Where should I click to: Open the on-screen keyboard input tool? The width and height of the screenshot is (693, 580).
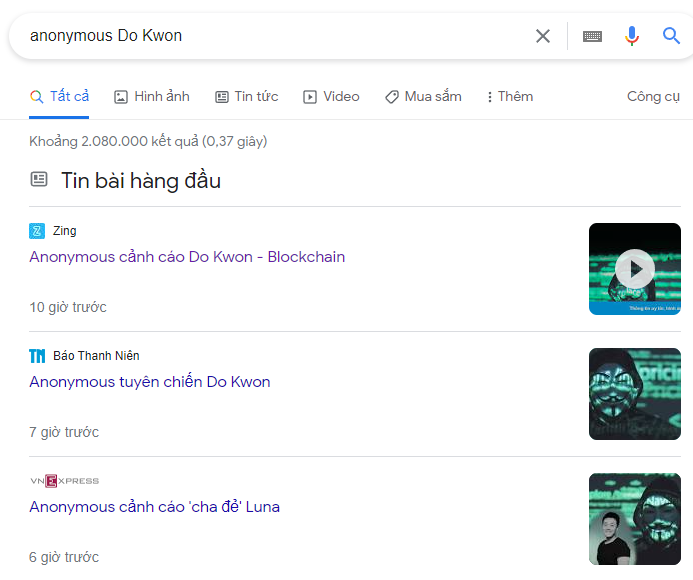[x=592, y=36]
